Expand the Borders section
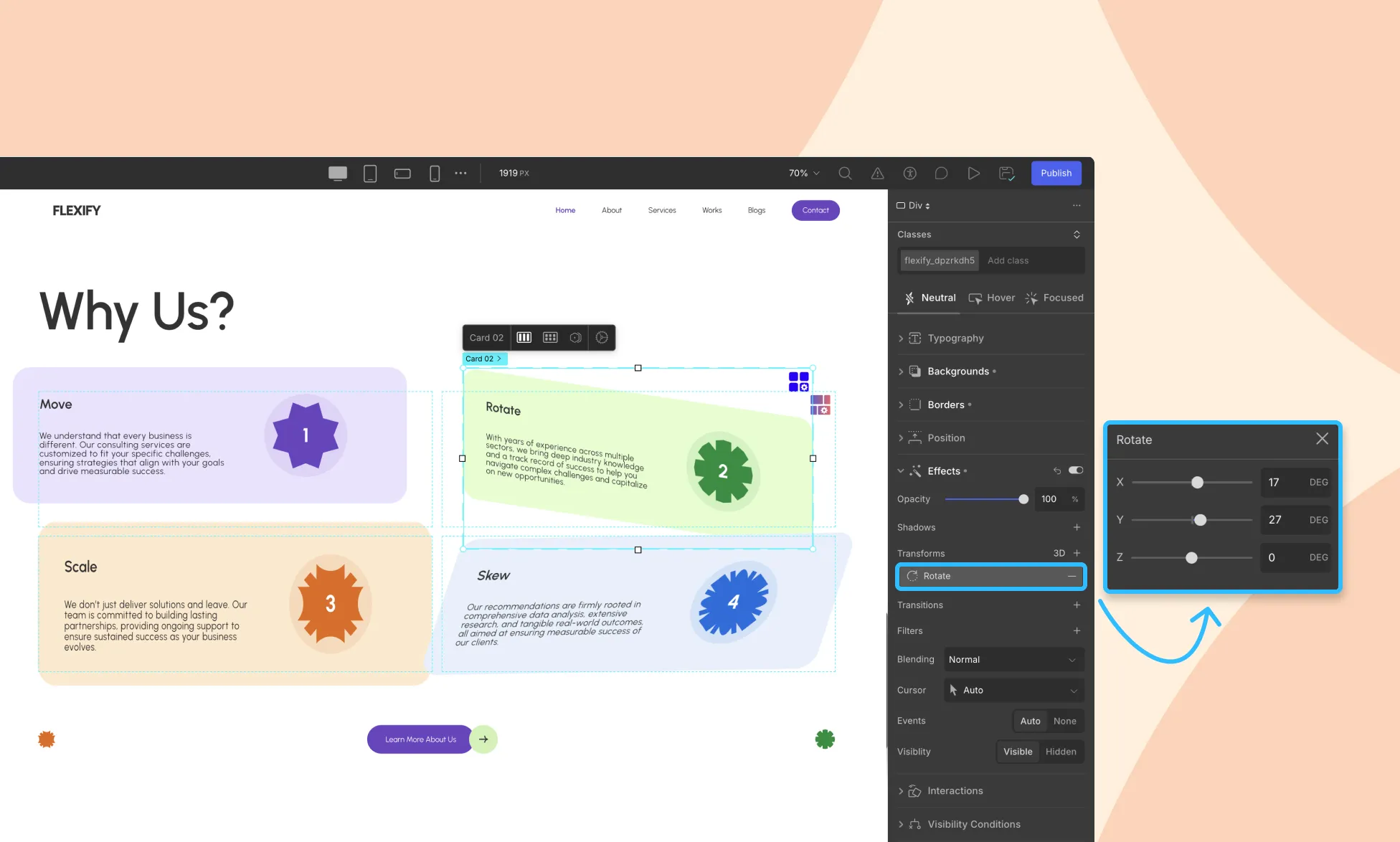The height and width of the screenshot is (842, 1400). click(x=990, y=405)
